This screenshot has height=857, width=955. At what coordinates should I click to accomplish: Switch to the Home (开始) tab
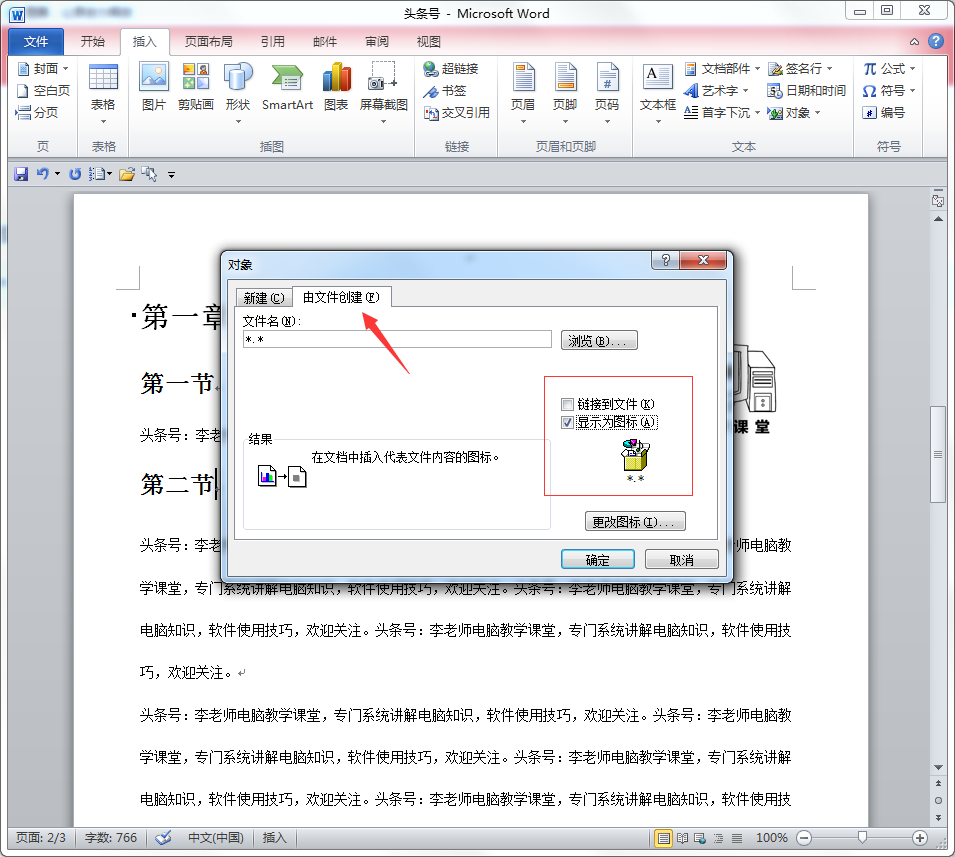tap(93, 41)
